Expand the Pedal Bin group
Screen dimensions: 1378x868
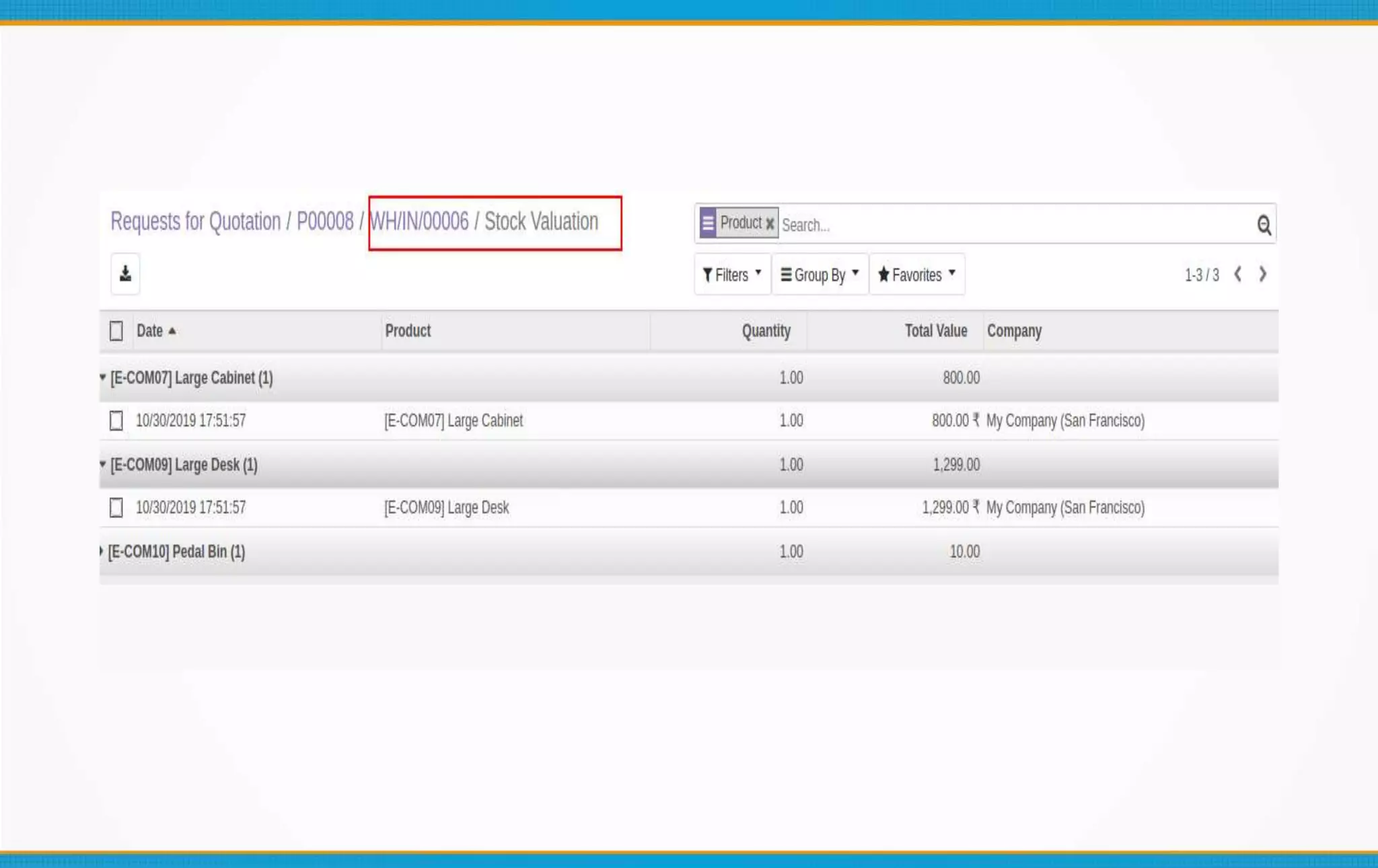click(x=176, y=552)
